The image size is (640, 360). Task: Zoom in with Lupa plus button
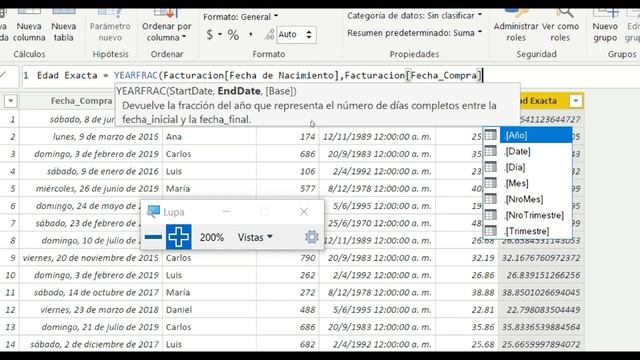(178, 237)
